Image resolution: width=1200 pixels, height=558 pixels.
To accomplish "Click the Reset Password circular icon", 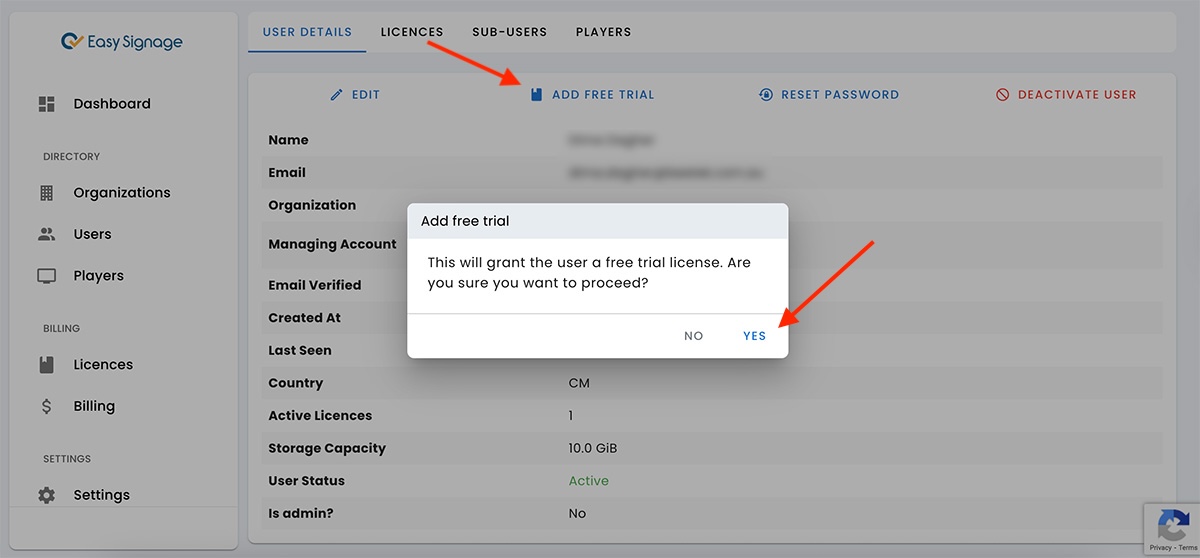I will tap(766, 95).
